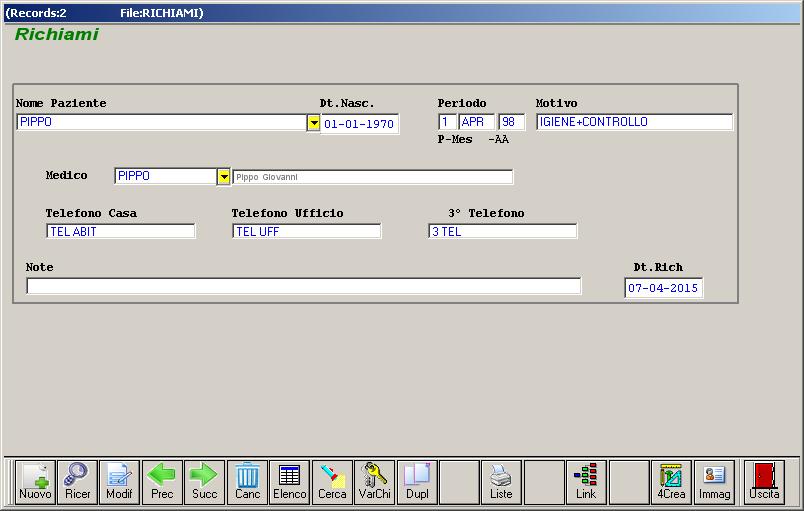
Task: Exit via the Uscita red door icon
Action: (x=764, y=482)
